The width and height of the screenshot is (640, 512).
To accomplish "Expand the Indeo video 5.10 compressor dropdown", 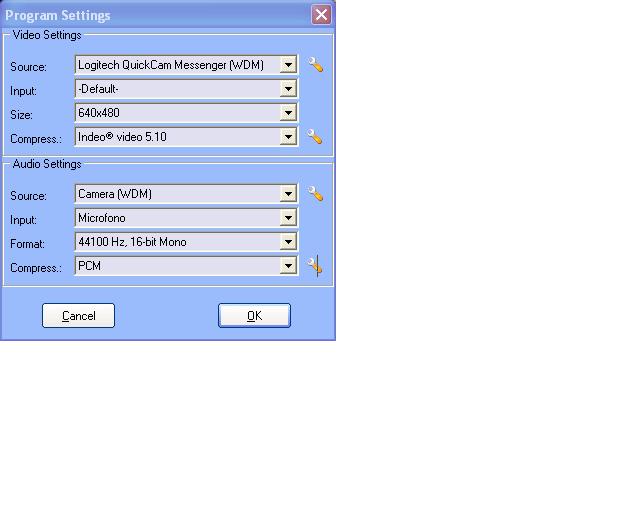I will (288, 137).
